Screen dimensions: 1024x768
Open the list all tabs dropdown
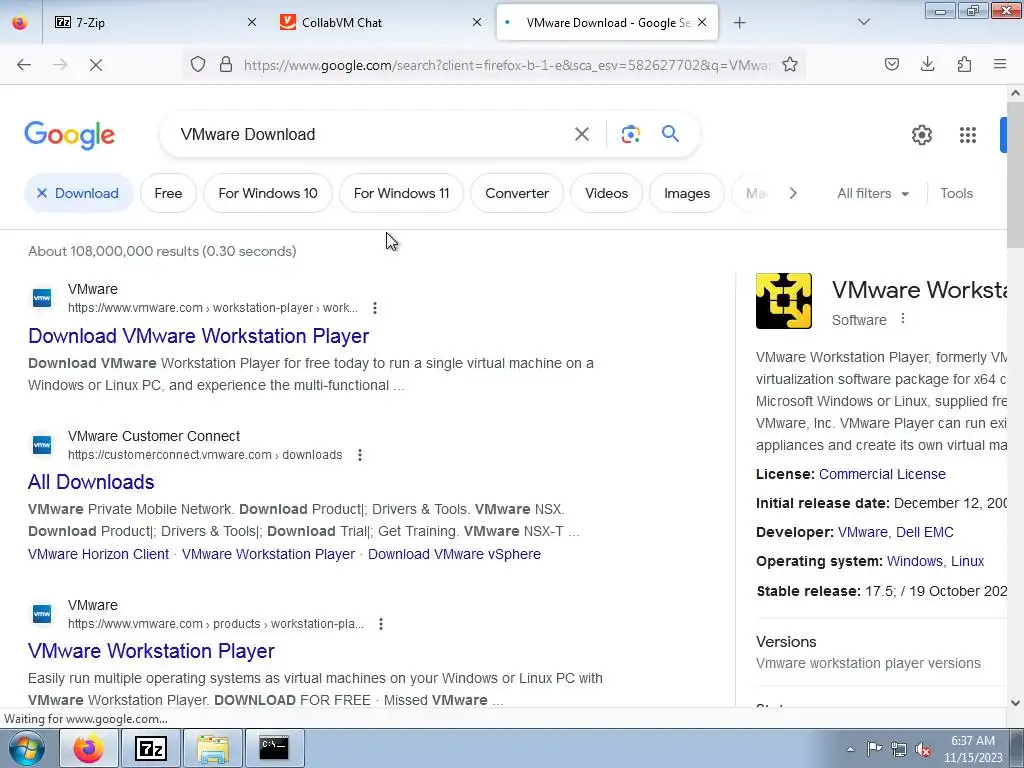point(863,22)
